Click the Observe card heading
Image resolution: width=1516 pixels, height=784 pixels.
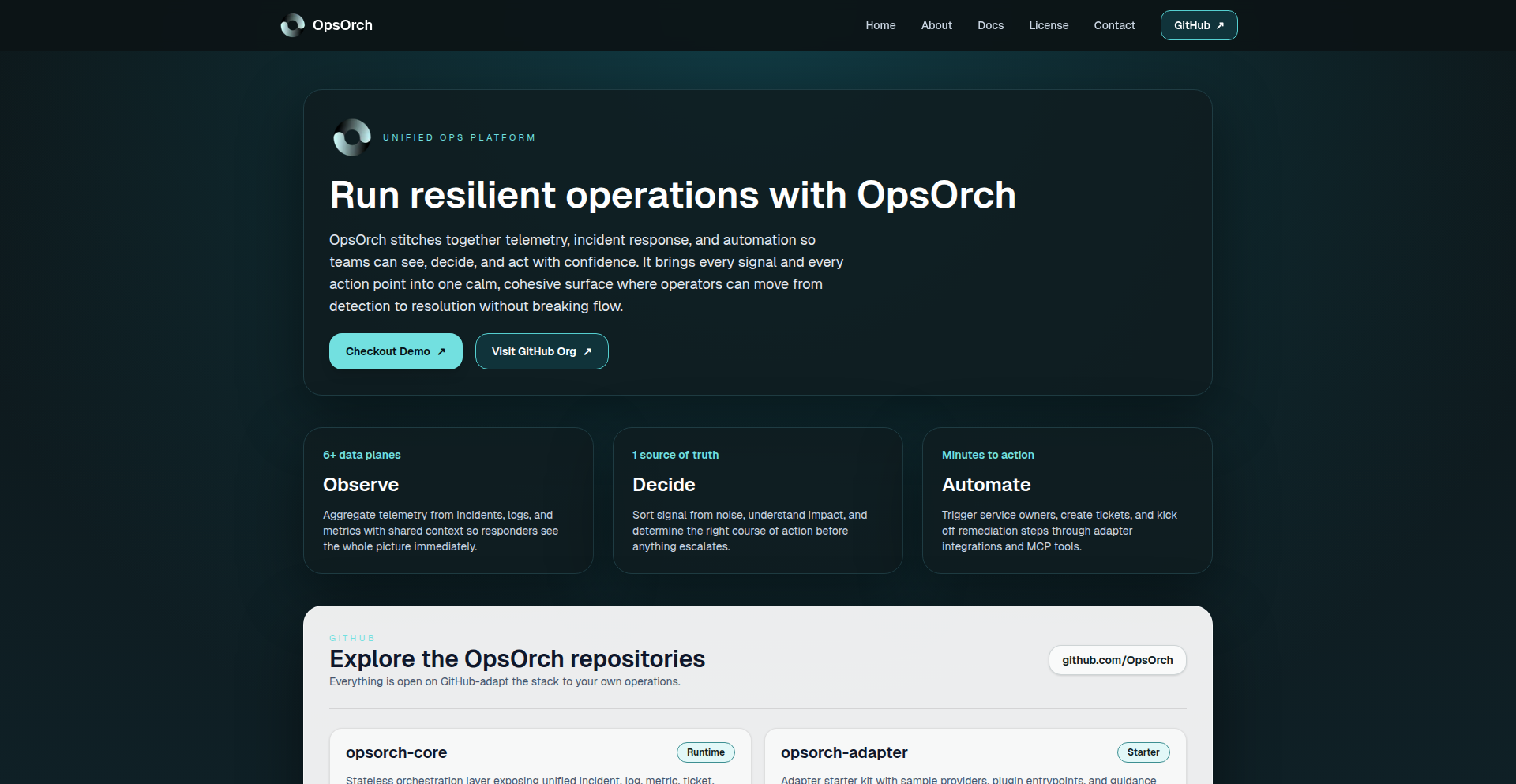[x=361, y=485]
